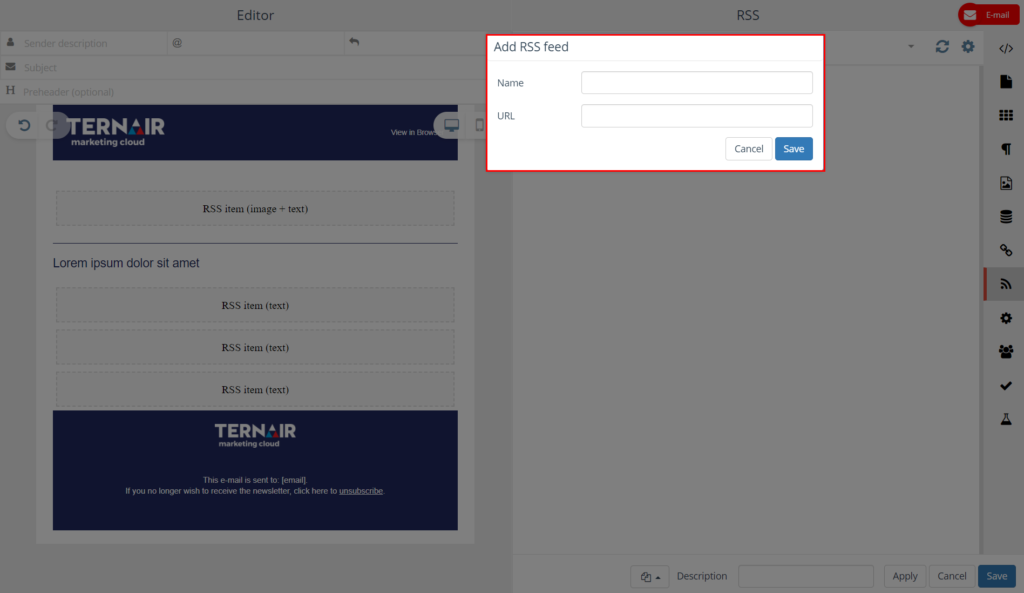Viewport: 1024px width, 593px height.
Task: Open the checkmark validation icon in sidebar
Action: pos(1006,385)
